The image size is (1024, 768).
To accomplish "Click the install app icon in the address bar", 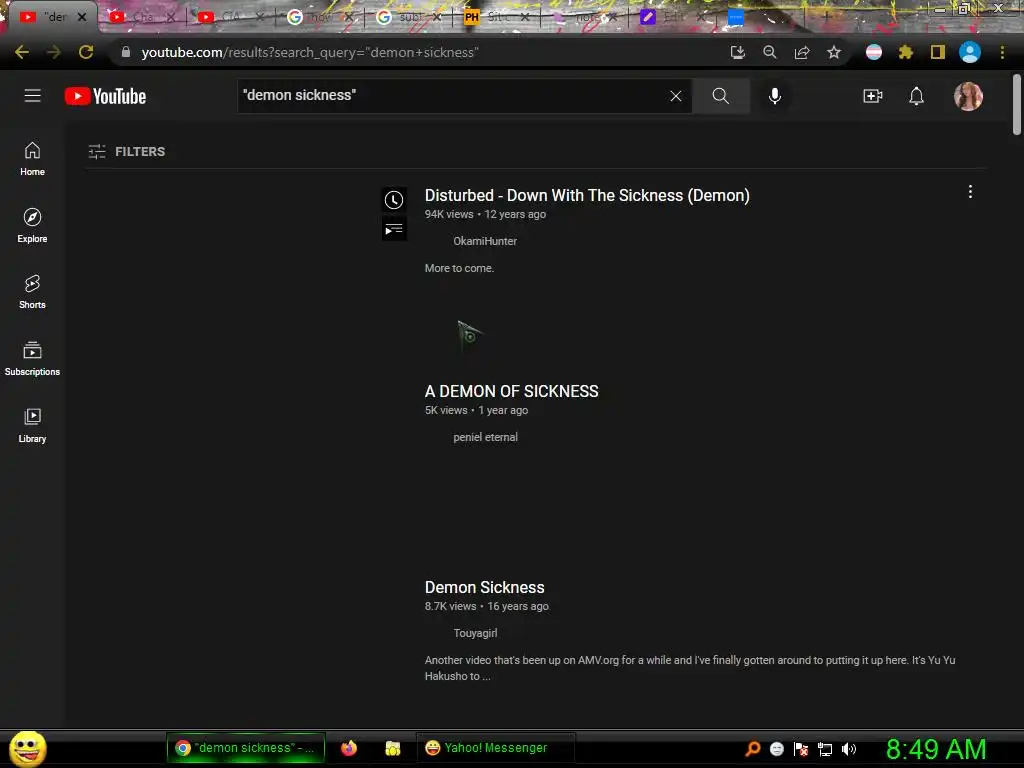I will [737, 52].
